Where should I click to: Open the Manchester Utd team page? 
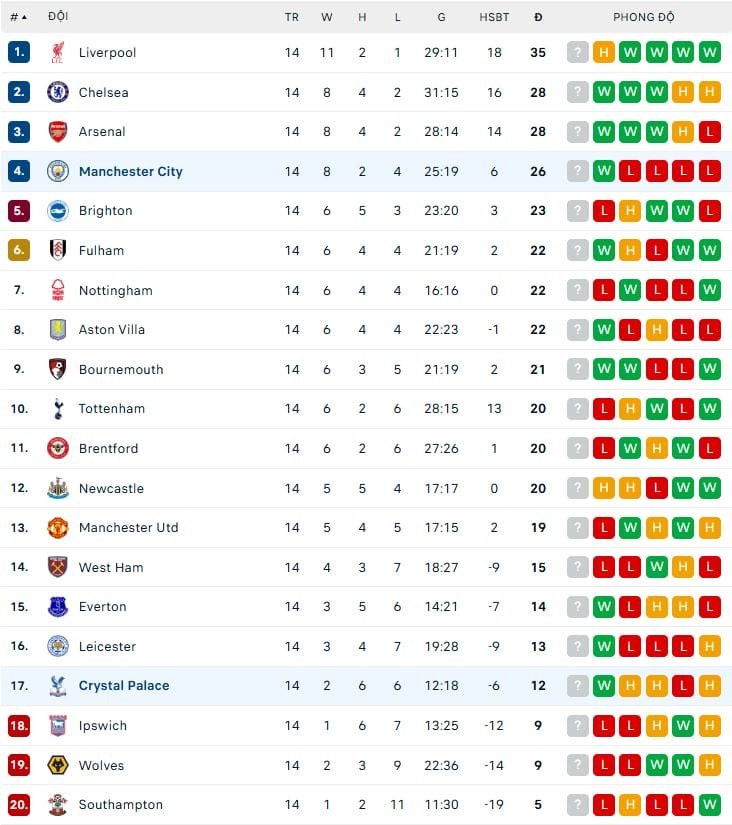pos(128,528)
